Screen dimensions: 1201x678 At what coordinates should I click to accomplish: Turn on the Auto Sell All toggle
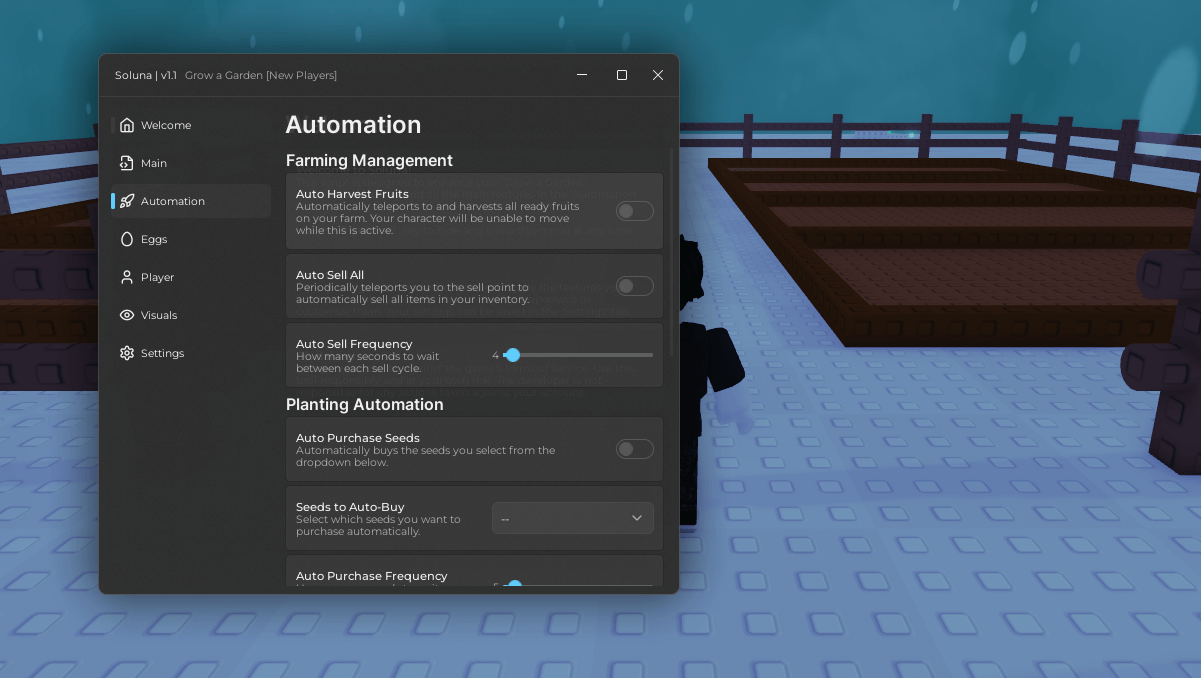click(x=635, y=286)
